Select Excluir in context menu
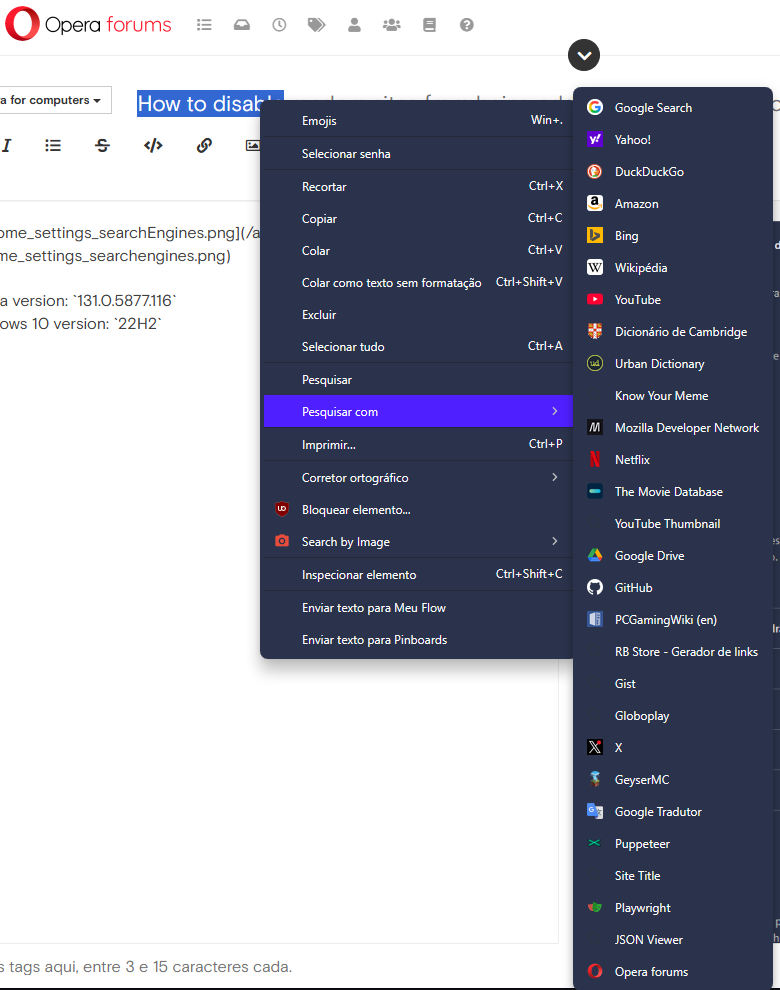This screenshot has height=990, width=780. [417, 314]
